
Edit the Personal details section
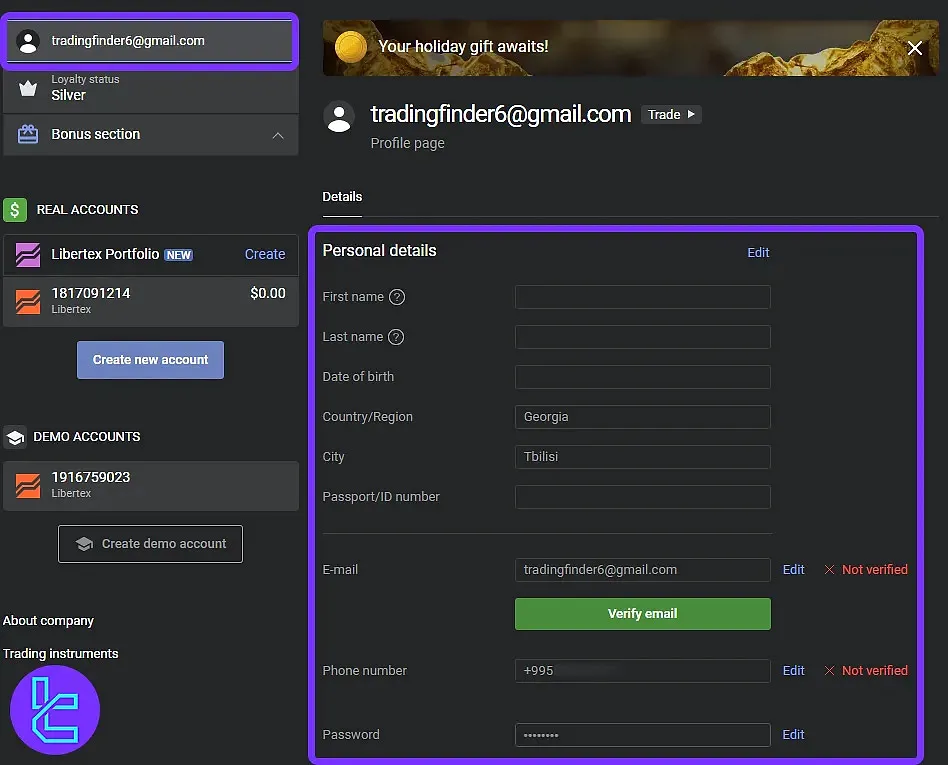pos(758,253)
